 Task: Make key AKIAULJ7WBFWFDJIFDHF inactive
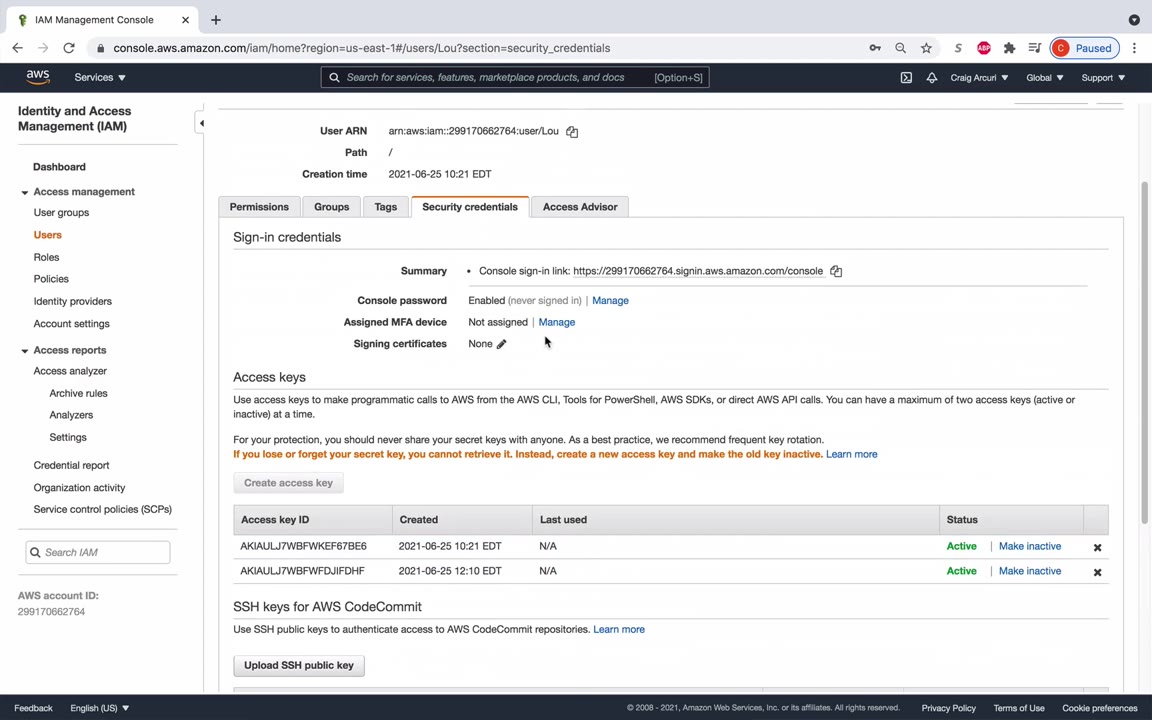pyautogui.click(x=1030, y=572)
